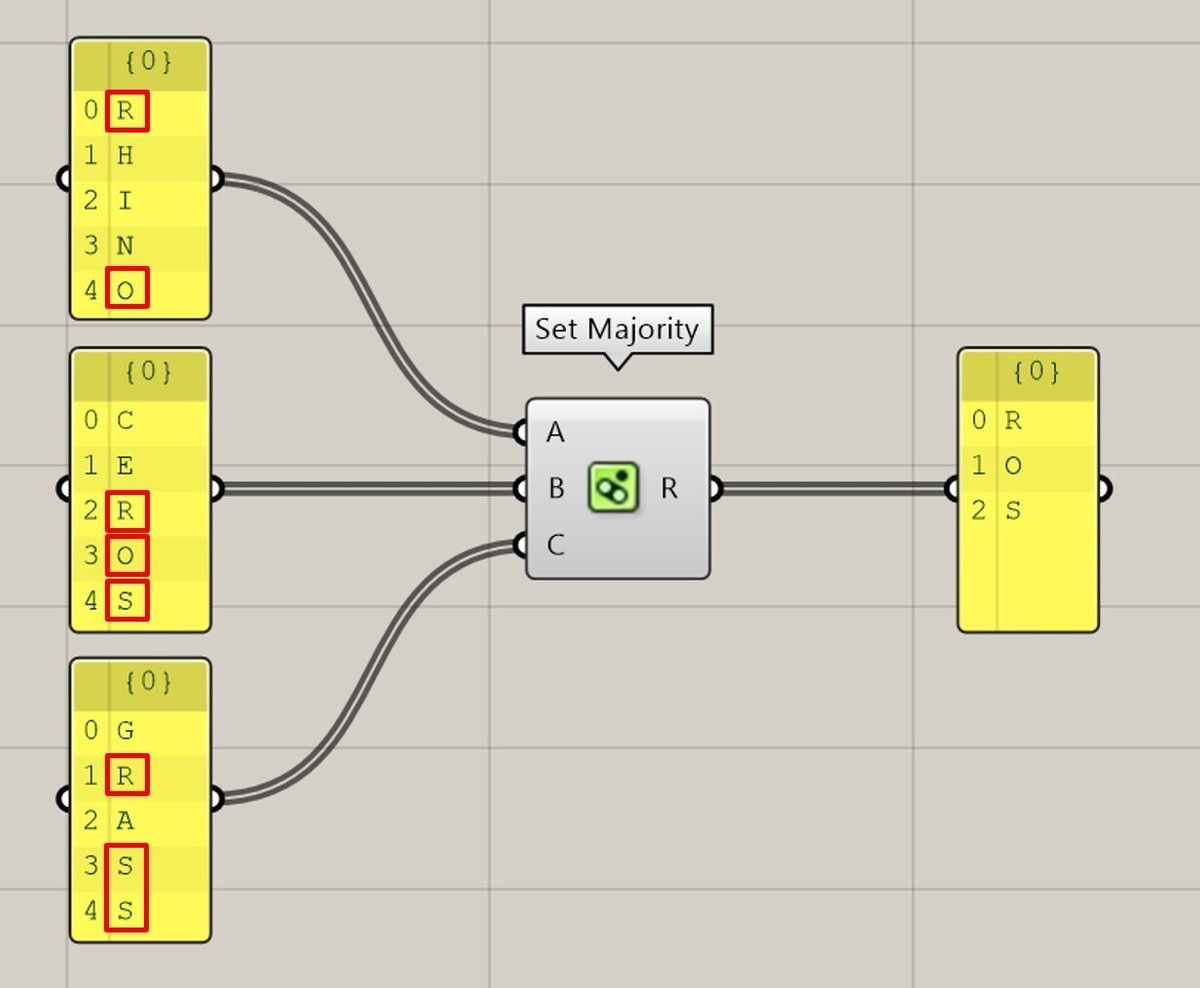Select the {0} header of the CEROS panel
Screen dimensions: 1200x988
click(x=140, y=373)
